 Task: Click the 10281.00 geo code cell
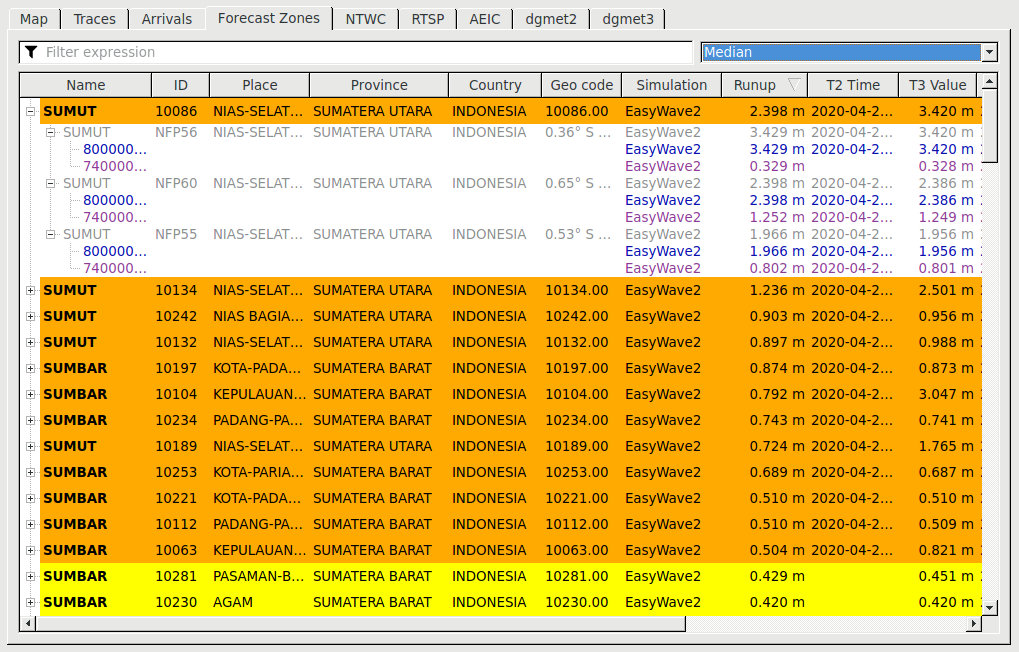(576, 577)
